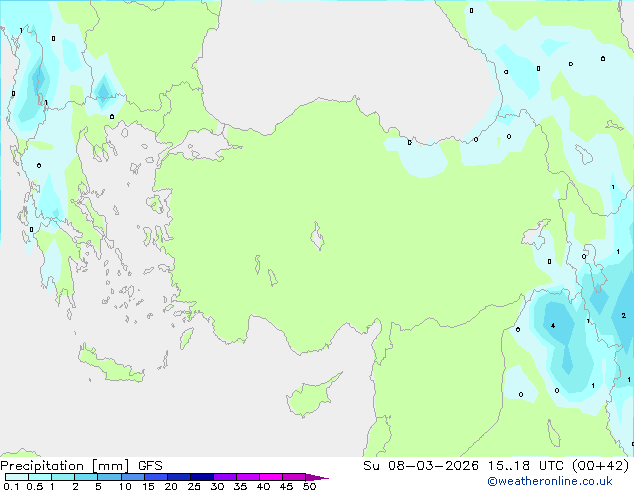Click the '20' legend label
The width and height of the screenshot is (634, 490).
(171, 486)
